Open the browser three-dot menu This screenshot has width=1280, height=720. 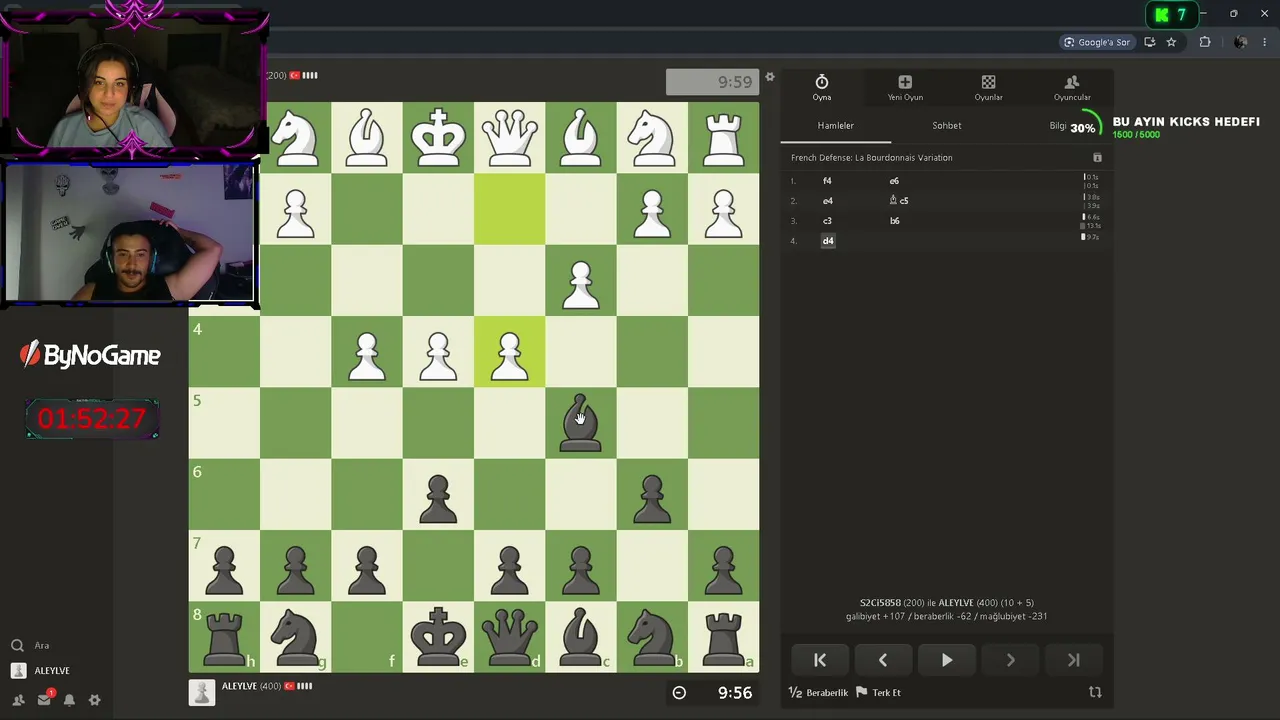(x=1266, y=42)
